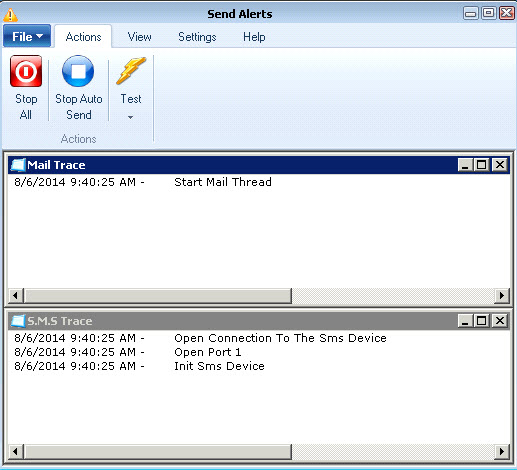Close the S.M.S Trace panel
517x470 pixels.
click(500, 321)
